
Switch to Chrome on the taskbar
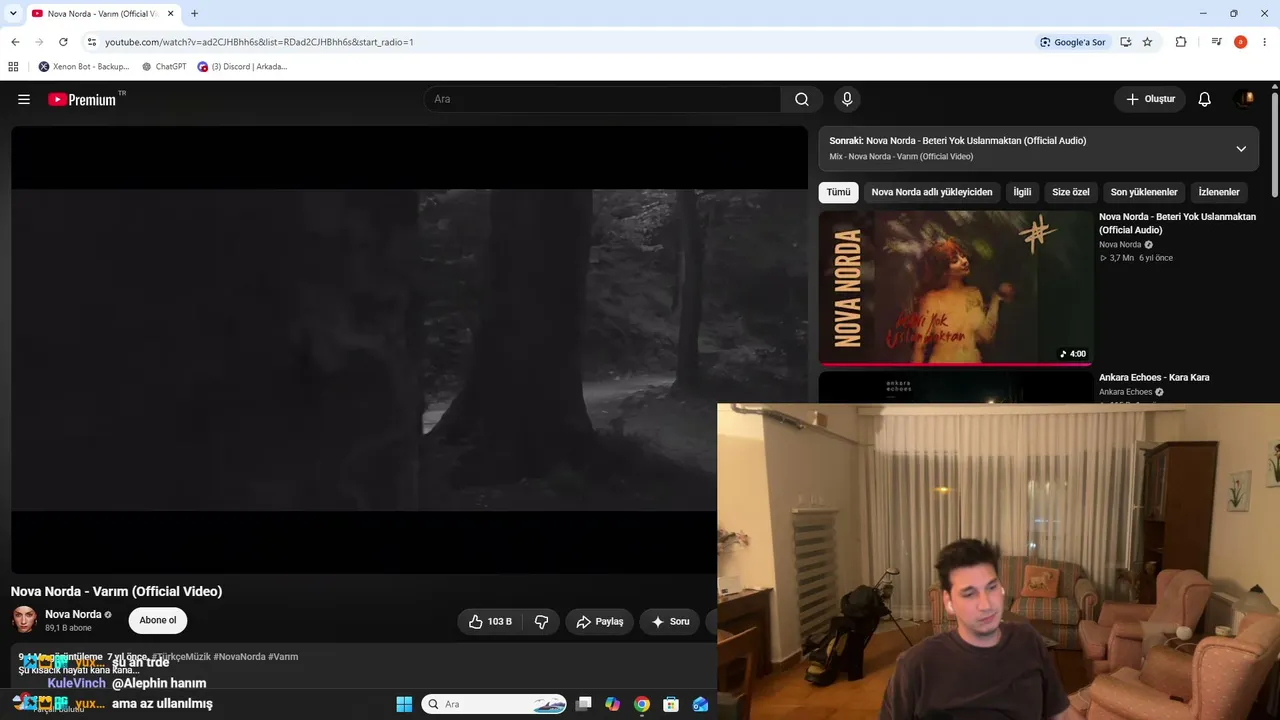[x=642, y=704]
